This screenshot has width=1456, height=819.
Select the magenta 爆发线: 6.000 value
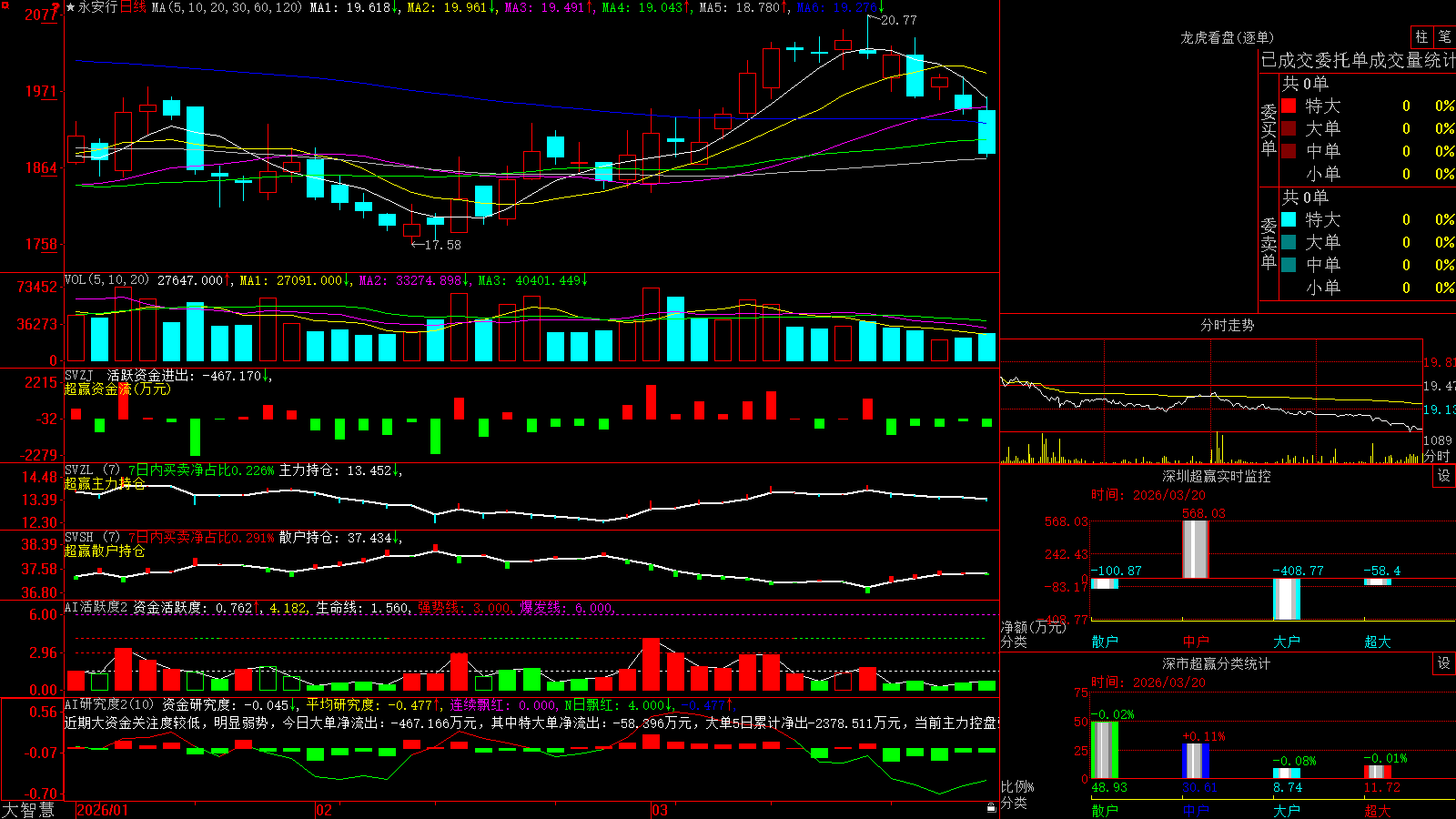pyautogui.click(x=567, y=608)
